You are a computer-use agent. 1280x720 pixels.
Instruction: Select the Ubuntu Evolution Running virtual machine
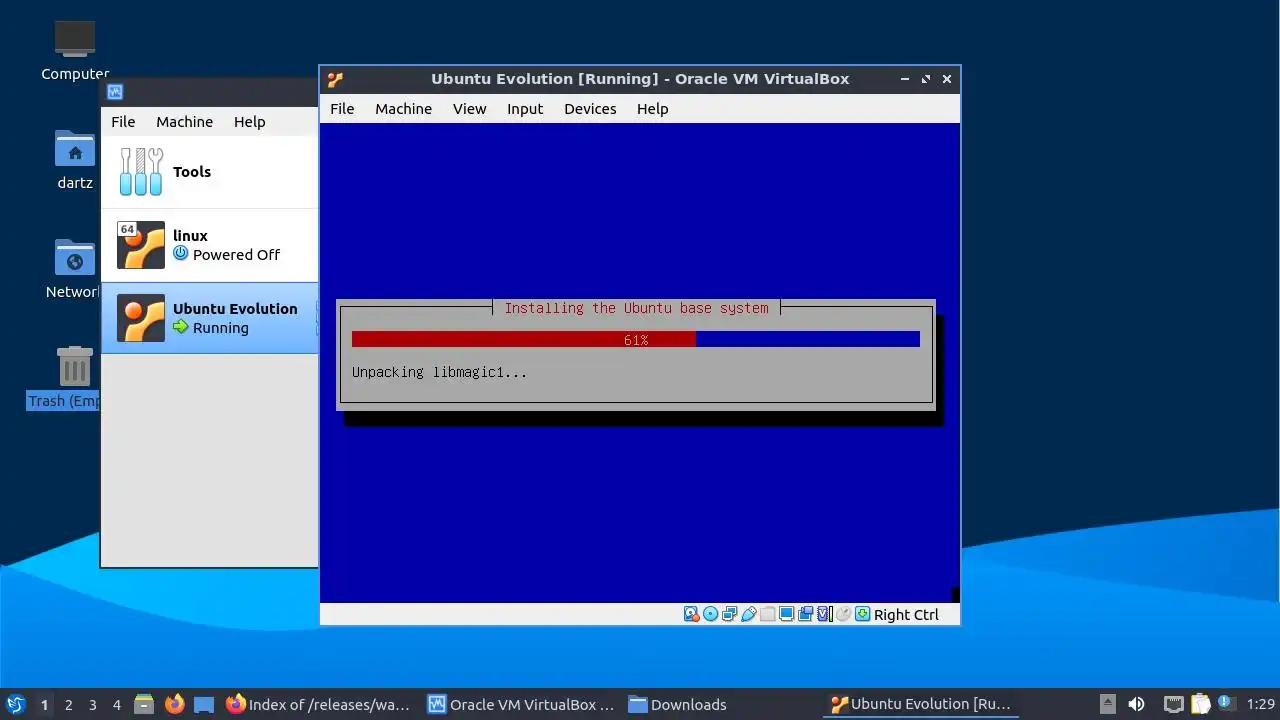coord(210,318)
